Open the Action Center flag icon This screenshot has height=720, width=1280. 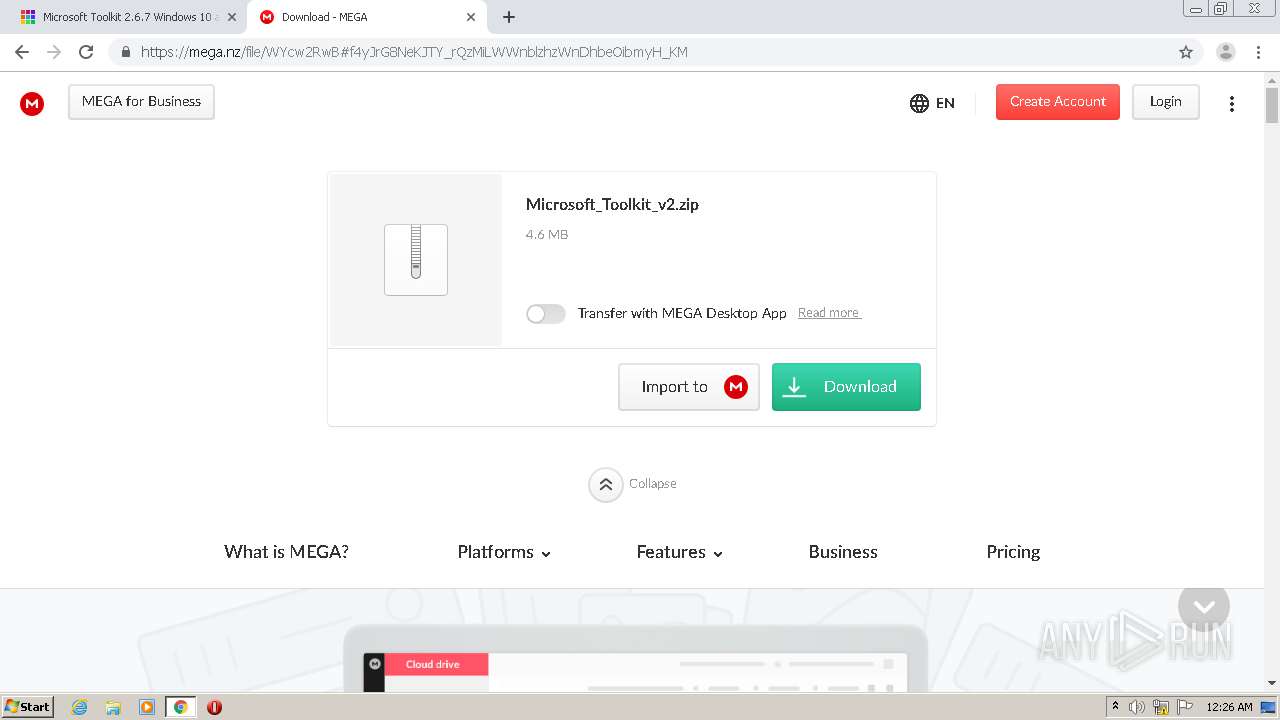click(x=1184, y=707)
